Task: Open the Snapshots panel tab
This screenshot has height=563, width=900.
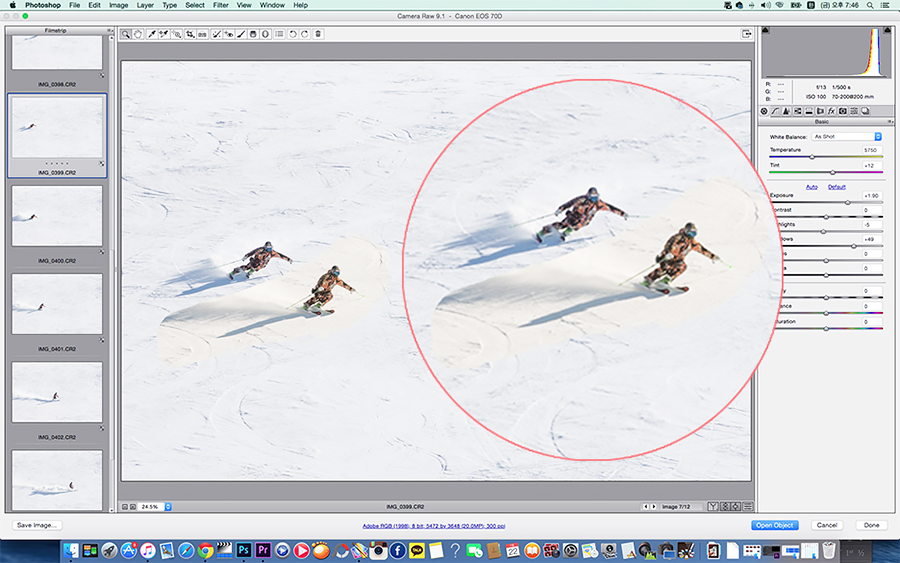Action: pos(865,111)
